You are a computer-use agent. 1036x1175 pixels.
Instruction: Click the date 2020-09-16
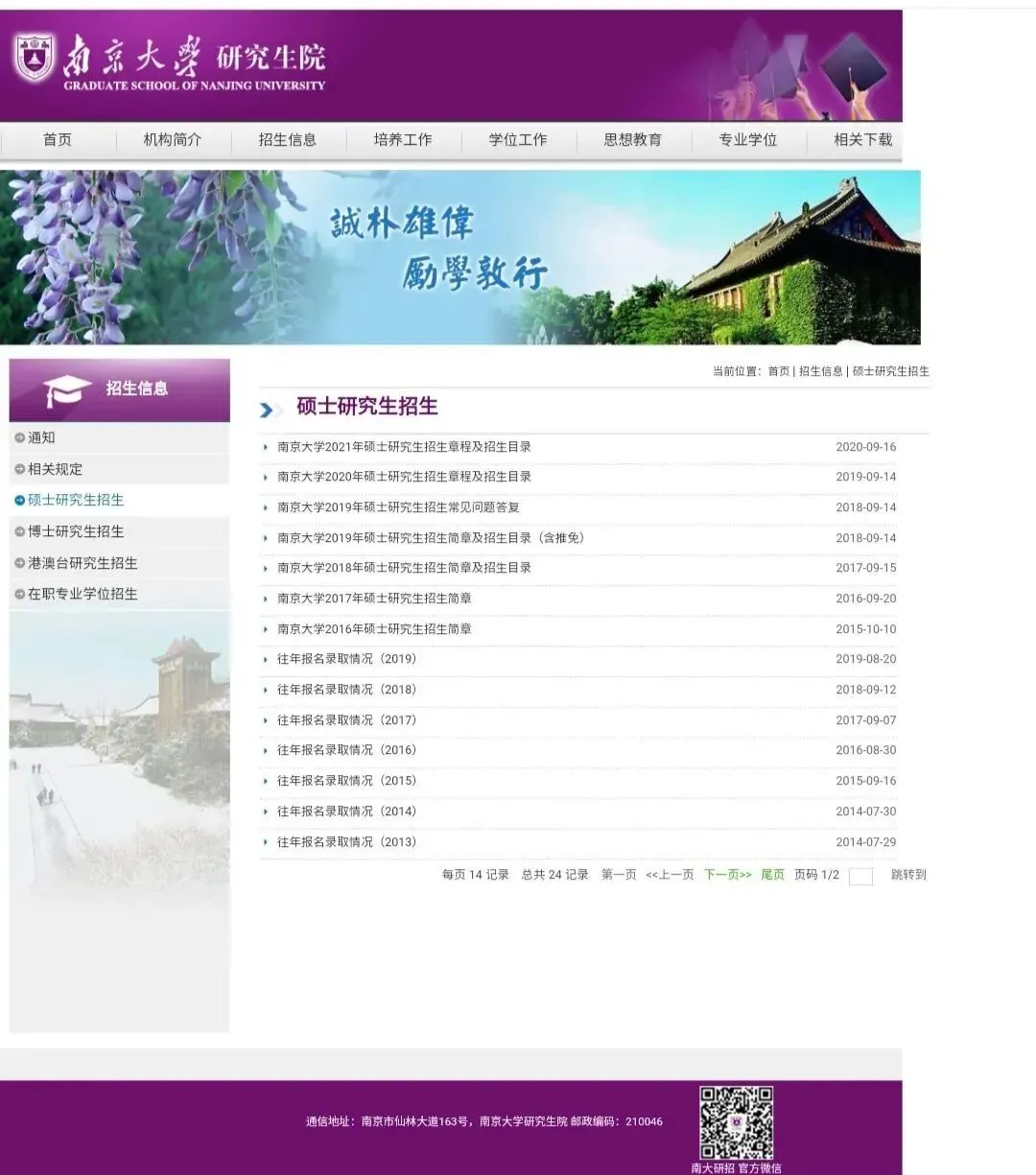click(x=866, y=447)
